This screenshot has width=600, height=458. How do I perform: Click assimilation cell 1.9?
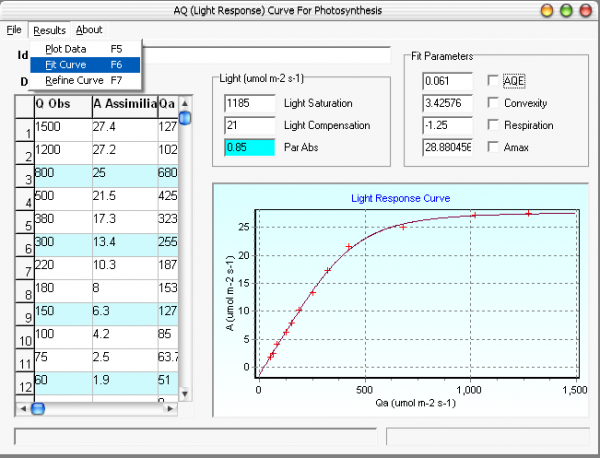(x=125, y=383)
